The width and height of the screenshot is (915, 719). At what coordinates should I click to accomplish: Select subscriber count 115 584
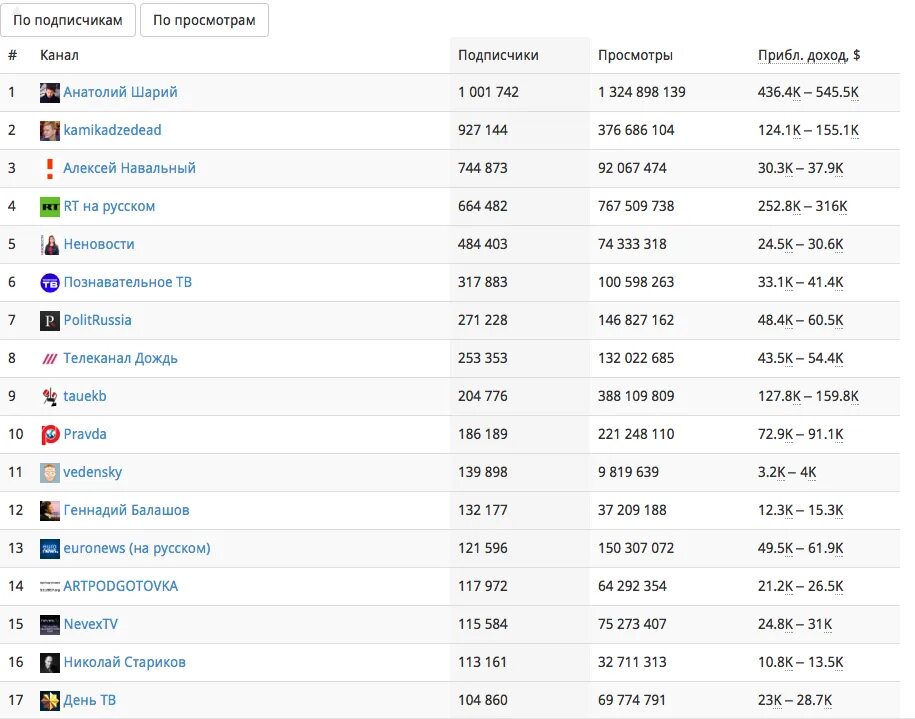(x=482, y=624)
